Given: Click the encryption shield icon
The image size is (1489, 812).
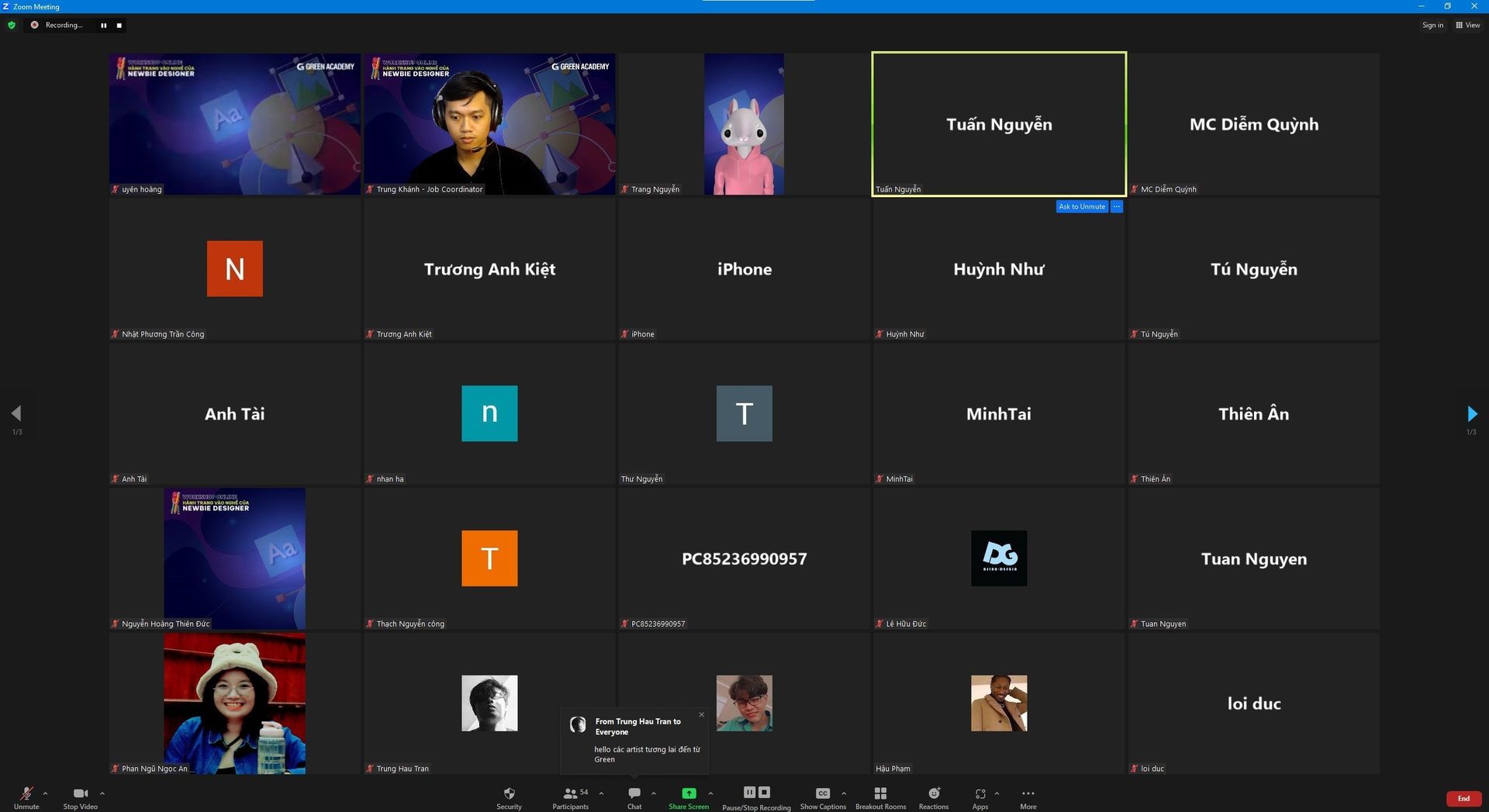Looking at the screenshot, I should (12, 25).
